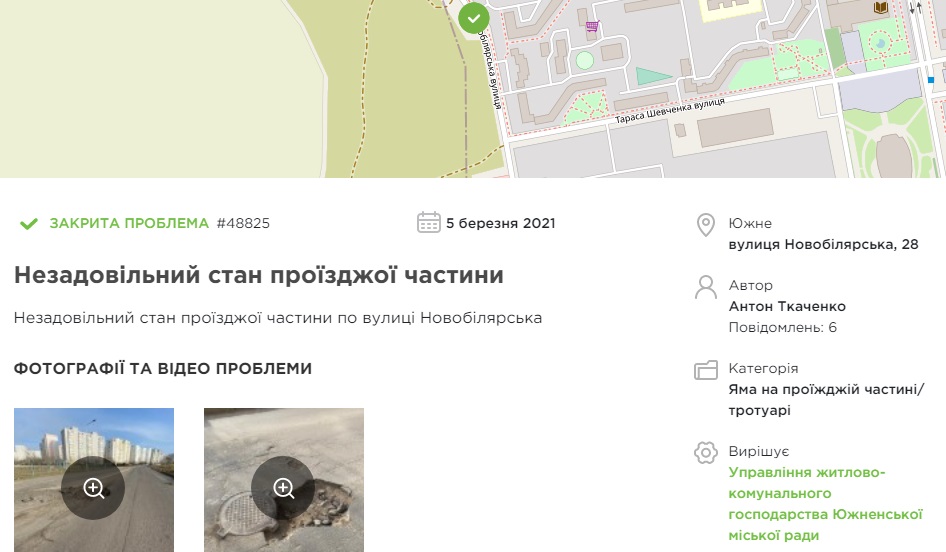The image size is (946, 552).
Task: Click the date 5 березня 2021
Action: [500, 223]
